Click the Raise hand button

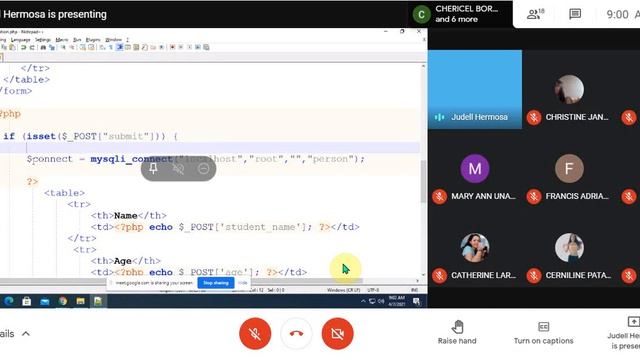coord(457,333)
